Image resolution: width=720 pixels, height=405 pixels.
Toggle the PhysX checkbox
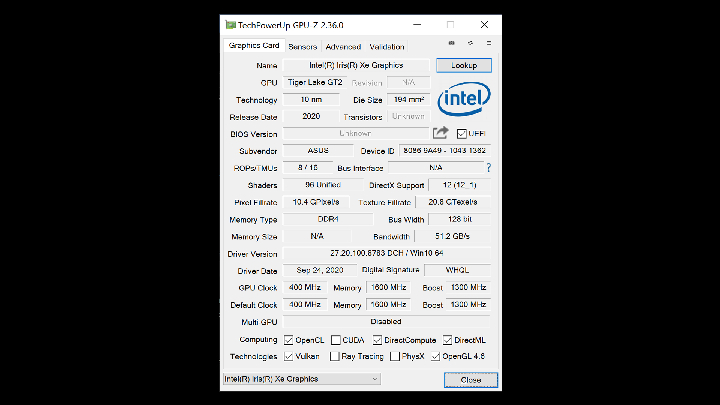394,356
